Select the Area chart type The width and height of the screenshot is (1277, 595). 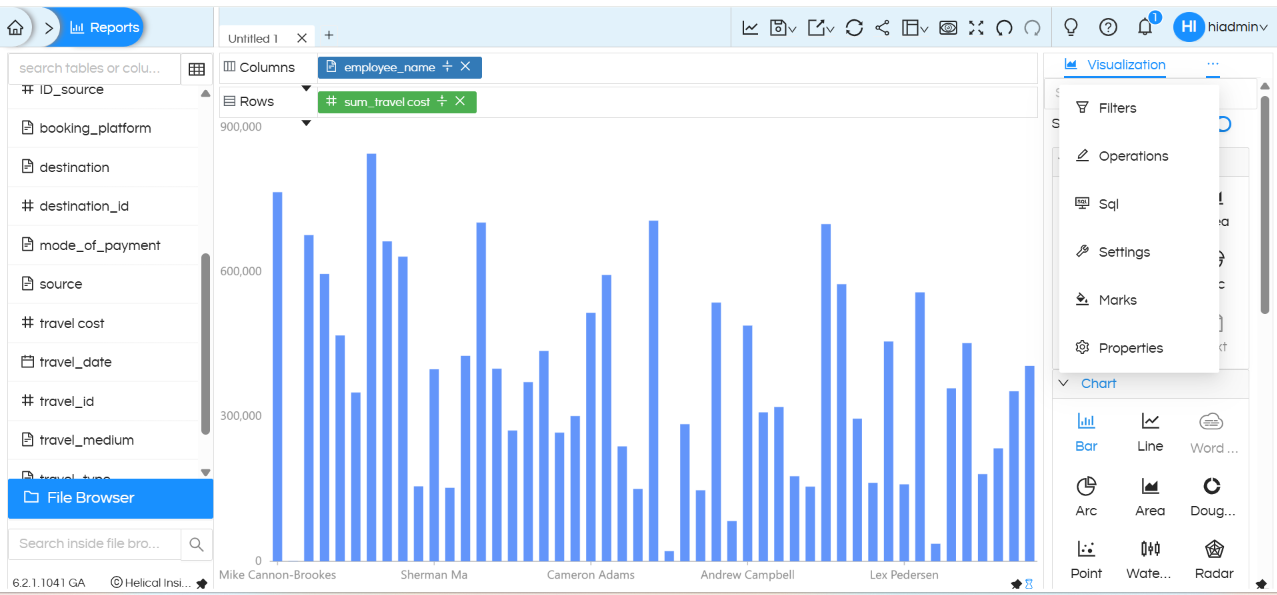1150,497
